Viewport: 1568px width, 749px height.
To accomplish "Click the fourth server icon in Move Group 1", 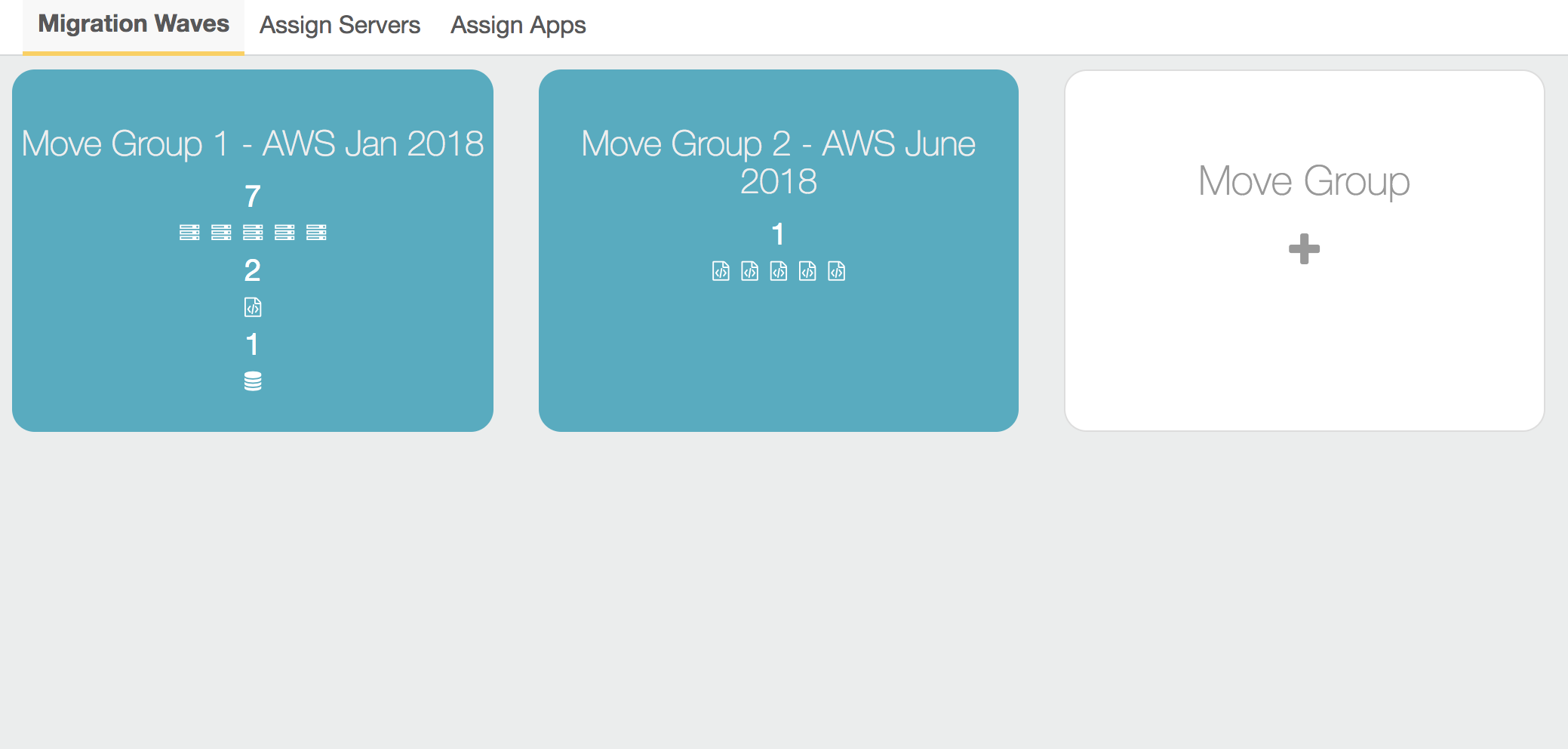I will coord(284,233).
